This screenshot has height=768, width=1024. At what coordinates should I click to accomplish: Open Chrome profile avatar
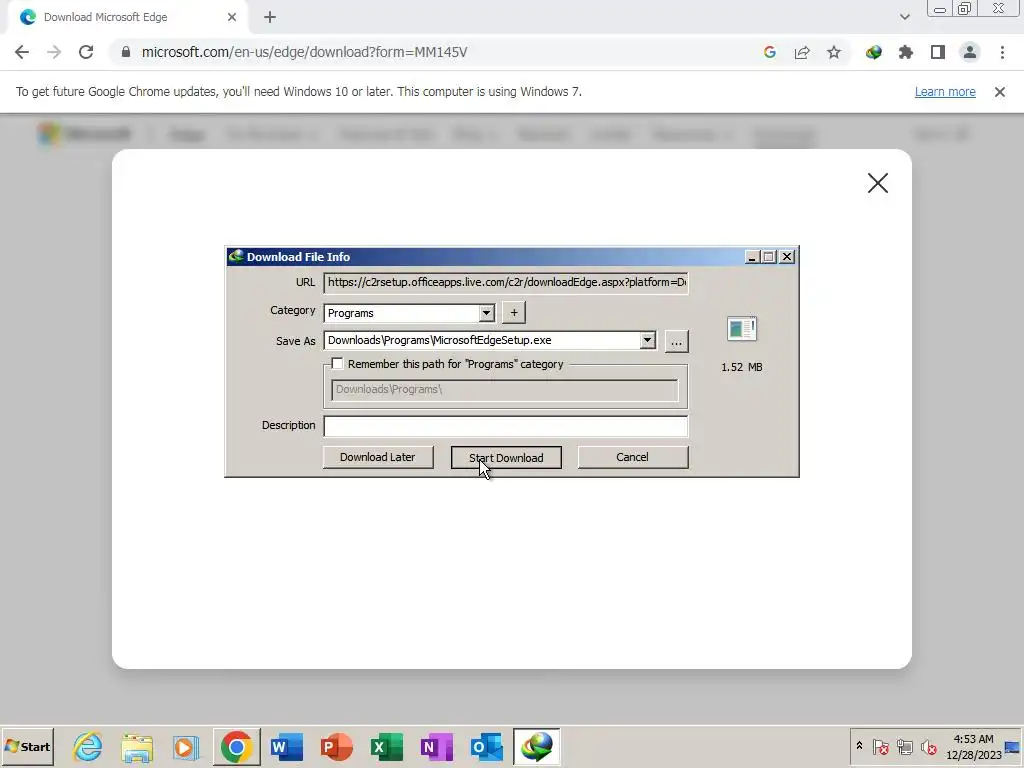point(970,52)
